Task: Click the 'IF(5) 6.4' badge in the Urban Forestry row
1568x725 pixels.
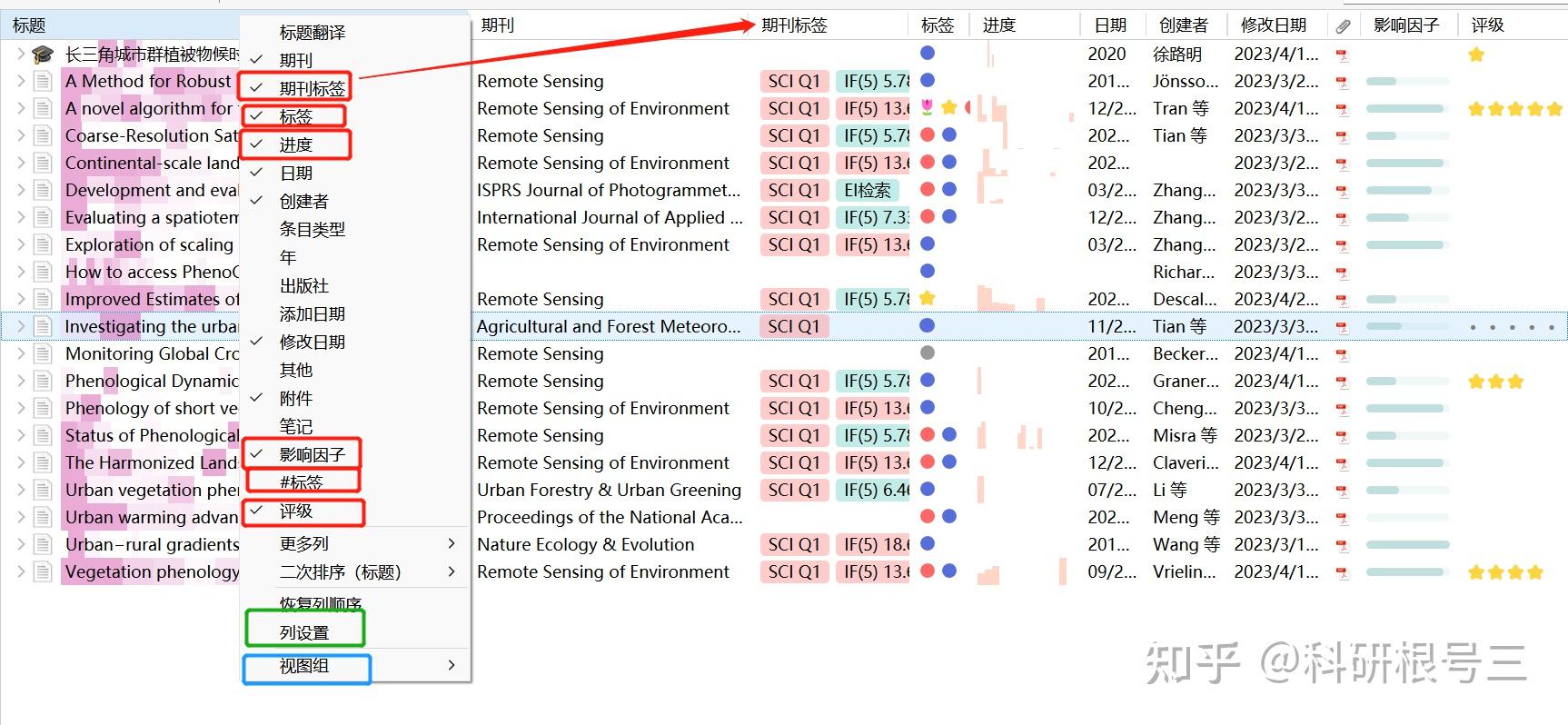Action: point(873,490)
